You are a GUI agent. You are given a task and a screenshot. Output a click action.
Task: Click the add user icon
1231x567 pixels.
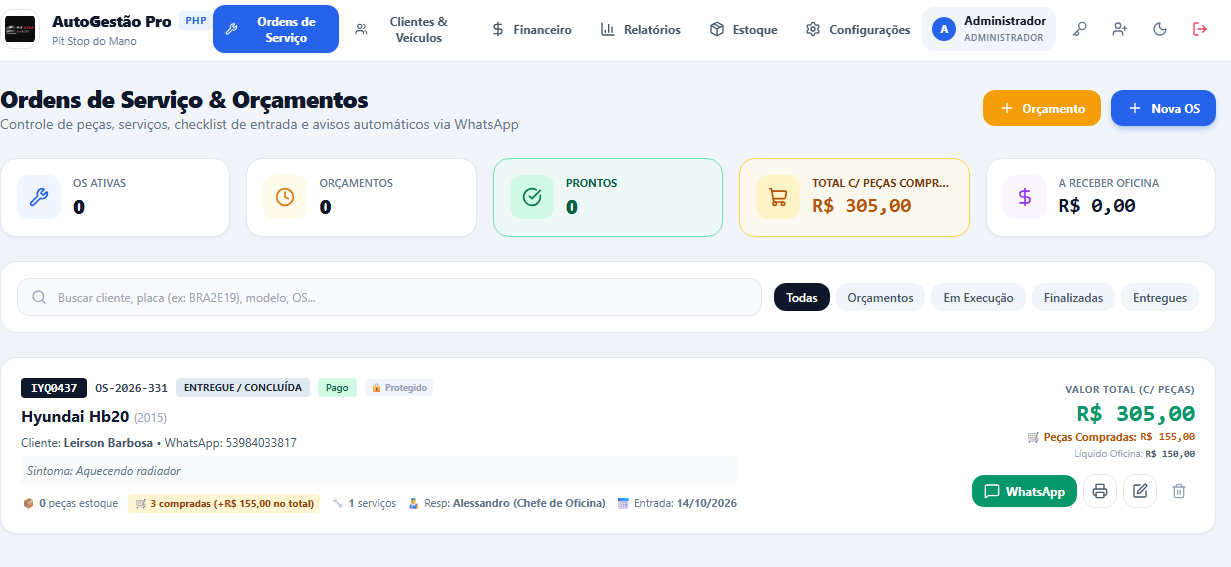(x=1120, y=29)
